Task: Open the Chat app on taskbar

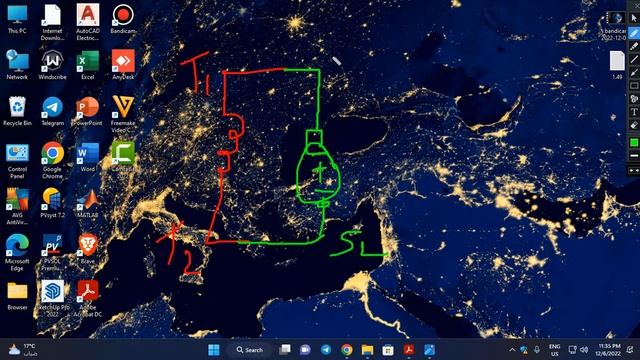Action: 305,350
